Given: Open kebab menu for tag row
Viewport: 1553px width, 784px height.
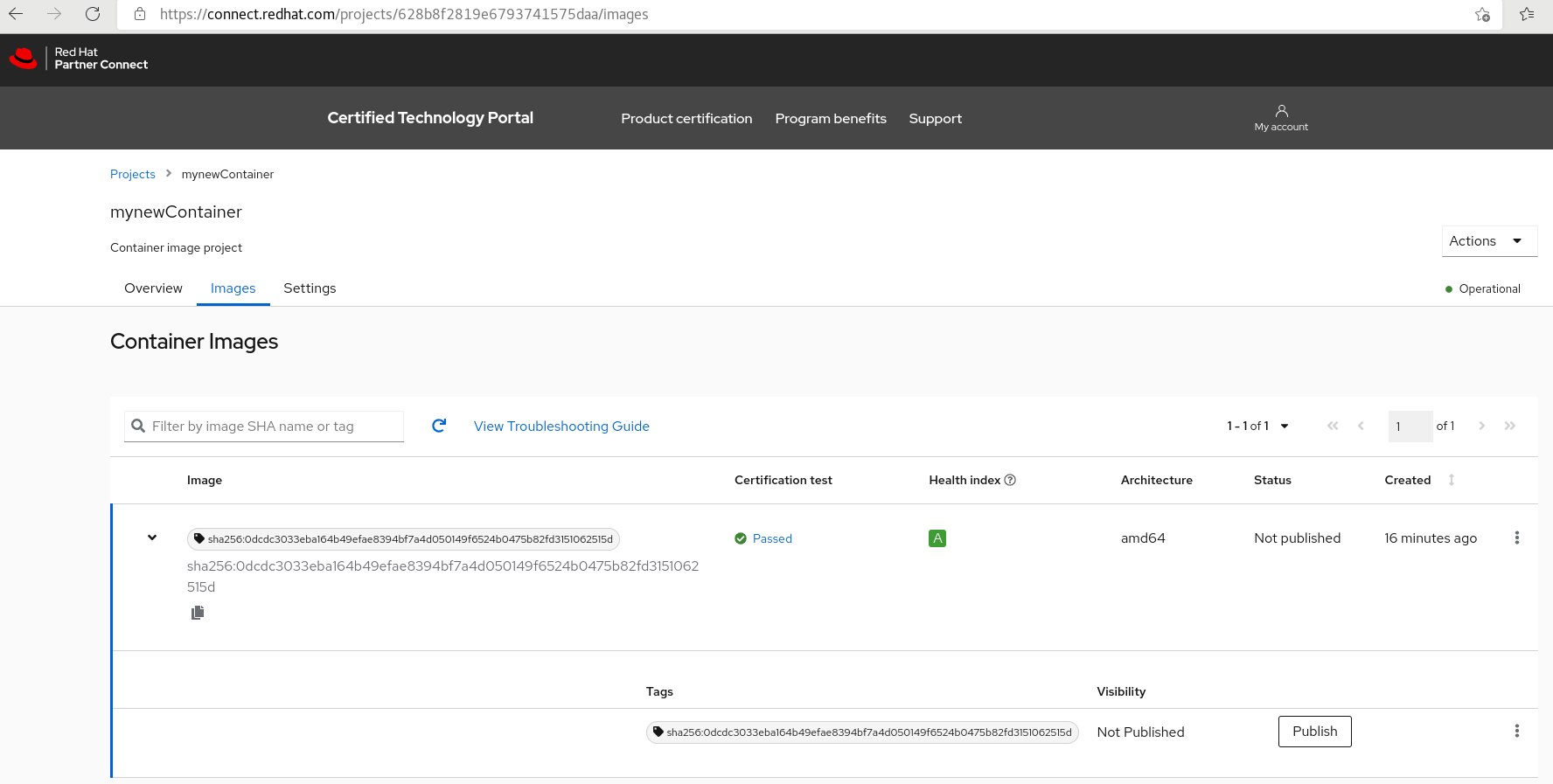Looking at the screenshot, I should pyautogui.click(x=1517, y=731).
